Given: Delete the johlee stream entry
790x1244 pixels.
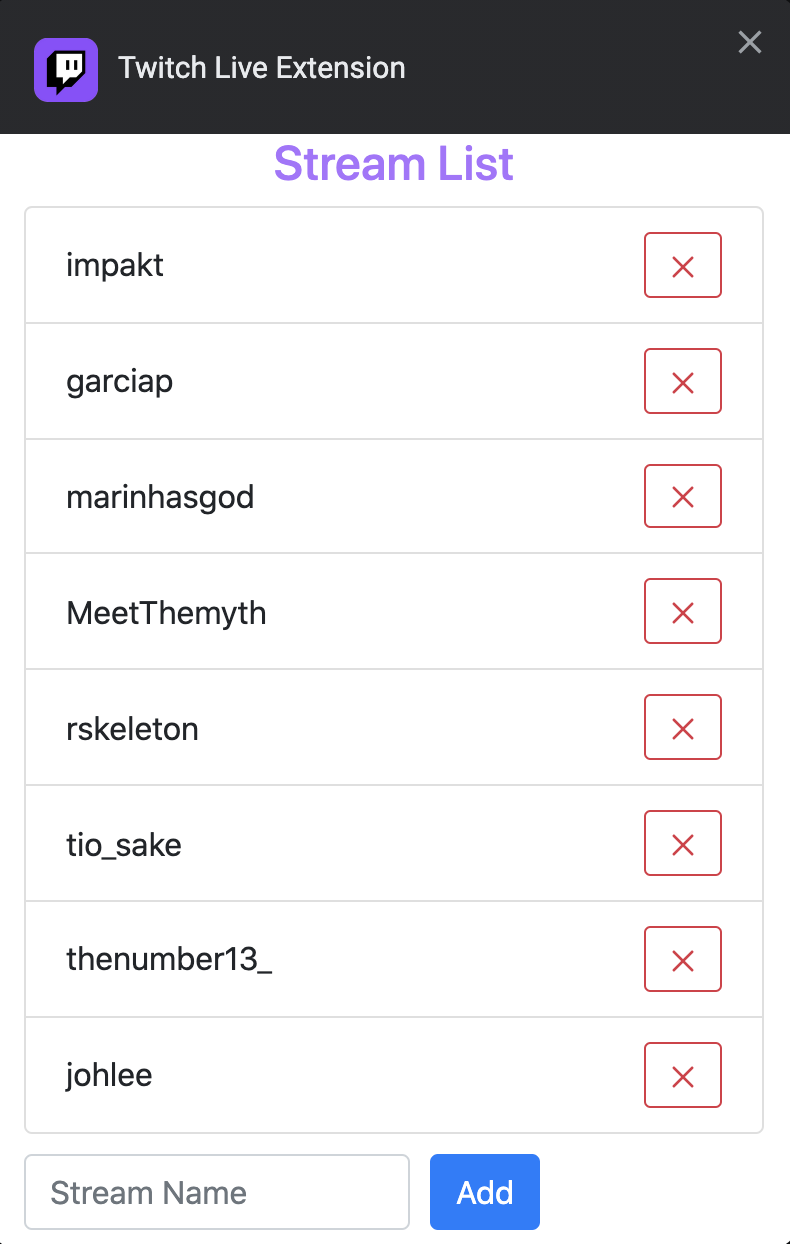Looking at the screenshot, I should [682, 1076].
